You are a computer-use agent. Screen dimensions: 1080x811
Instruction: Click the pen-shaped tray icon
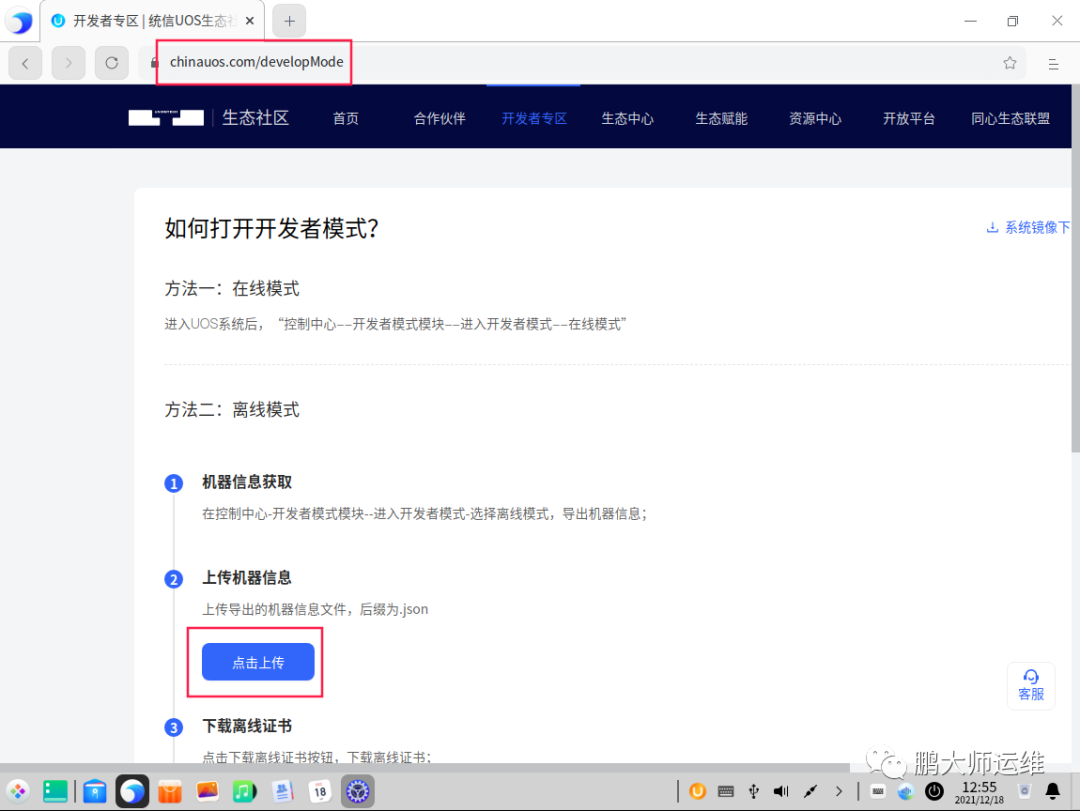810,791
